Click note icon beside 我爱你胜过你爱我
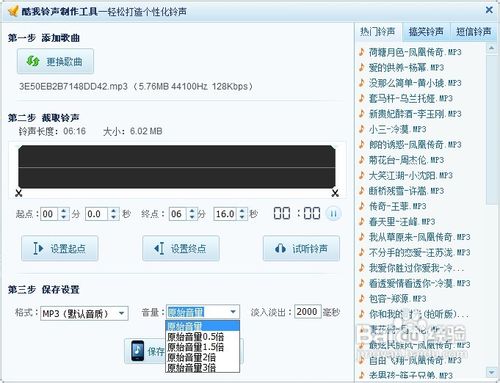The image size is (500, 383). coord(361,268)
